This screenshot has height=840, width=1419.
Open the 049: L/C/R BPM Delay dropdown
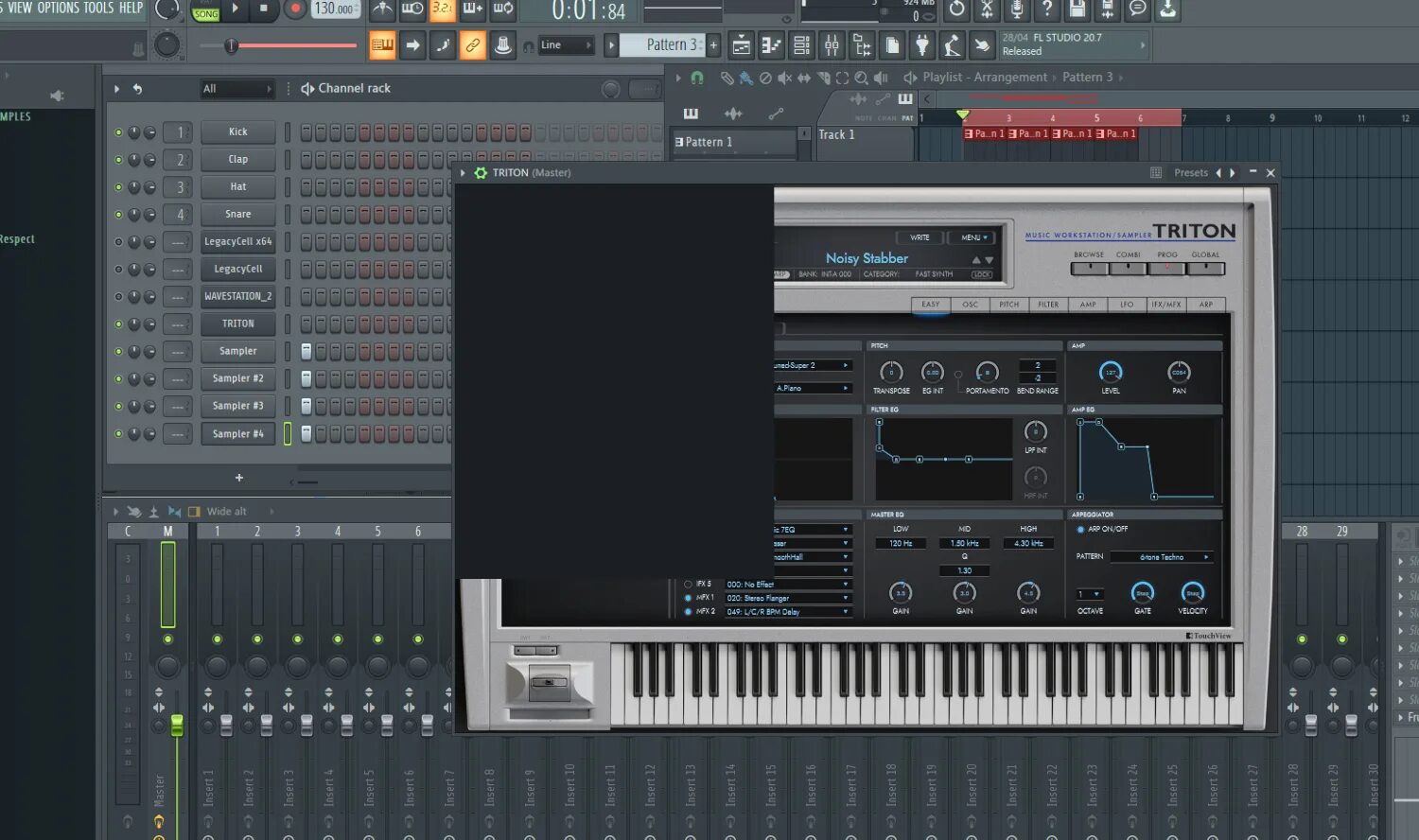point(788,612)
